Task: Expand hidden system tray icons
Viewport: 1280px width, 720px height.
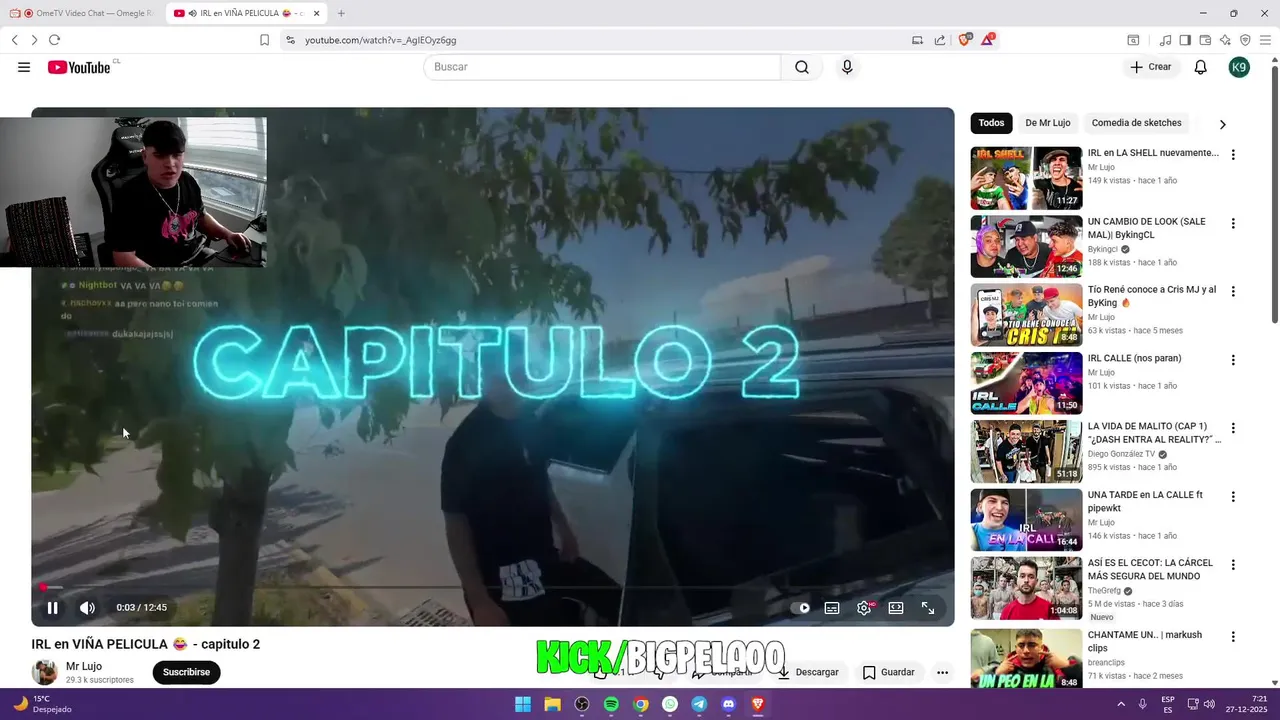Action: click(1120, 704)
